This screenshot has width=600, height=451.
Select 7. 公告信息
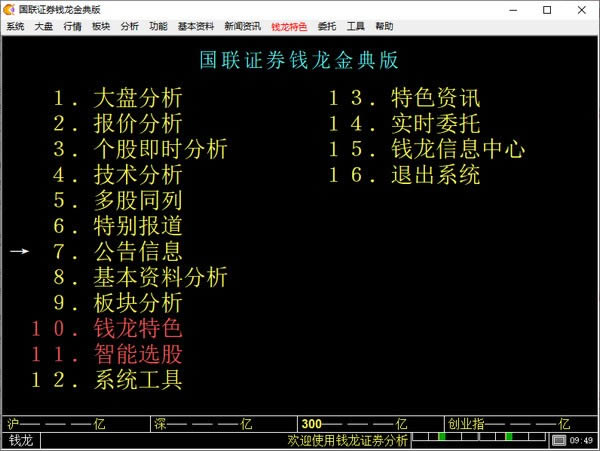tap(118, 252)
